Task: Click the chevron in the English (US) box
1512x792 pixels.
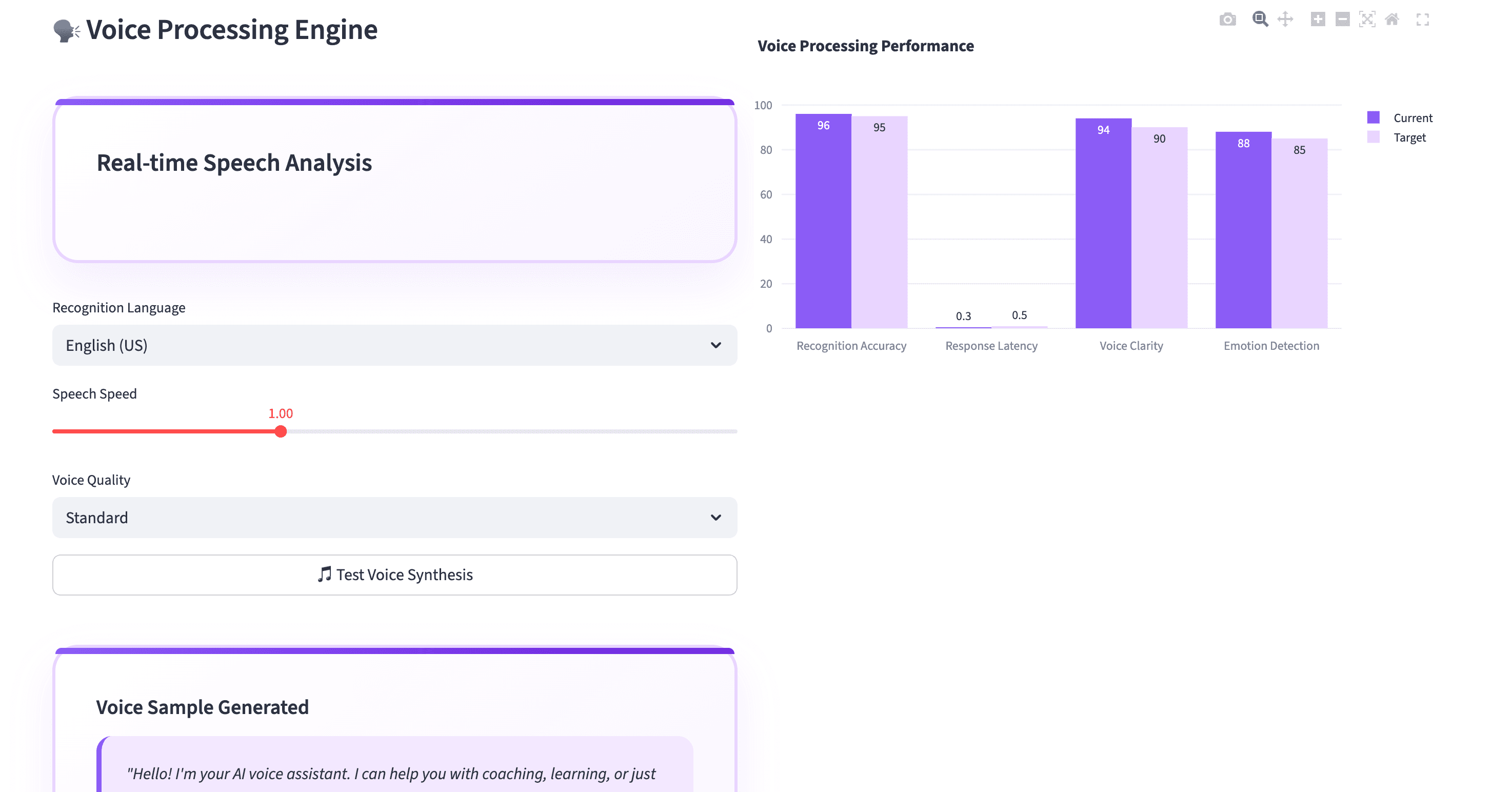Action: point(715,345)
